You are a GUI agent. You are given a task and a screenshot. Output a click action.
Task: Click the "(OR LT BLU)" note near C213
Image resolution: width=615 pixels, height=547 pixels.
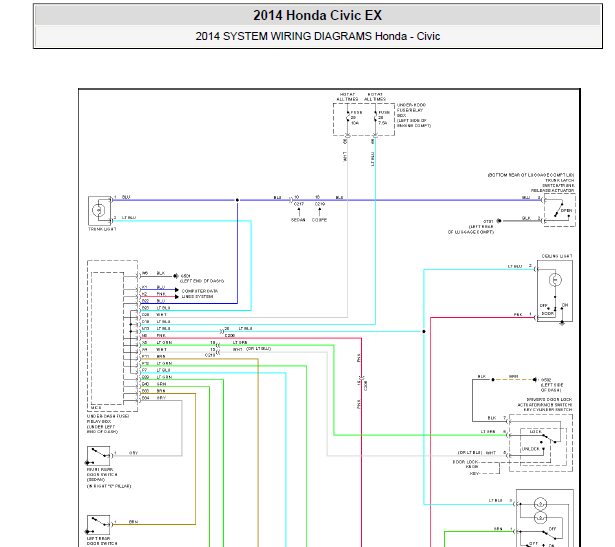(258, 349)
